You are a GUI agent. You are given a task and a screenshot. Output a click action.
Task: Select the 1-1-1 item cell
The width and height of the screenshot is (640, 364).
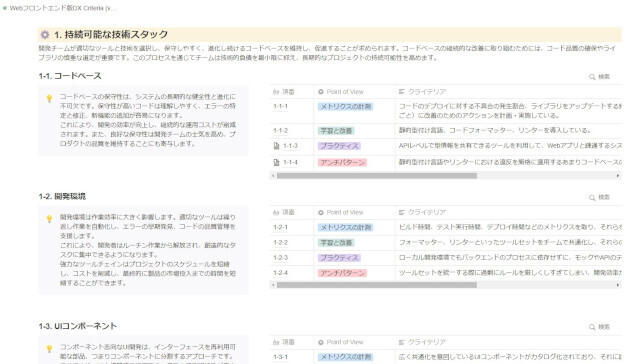281,107
